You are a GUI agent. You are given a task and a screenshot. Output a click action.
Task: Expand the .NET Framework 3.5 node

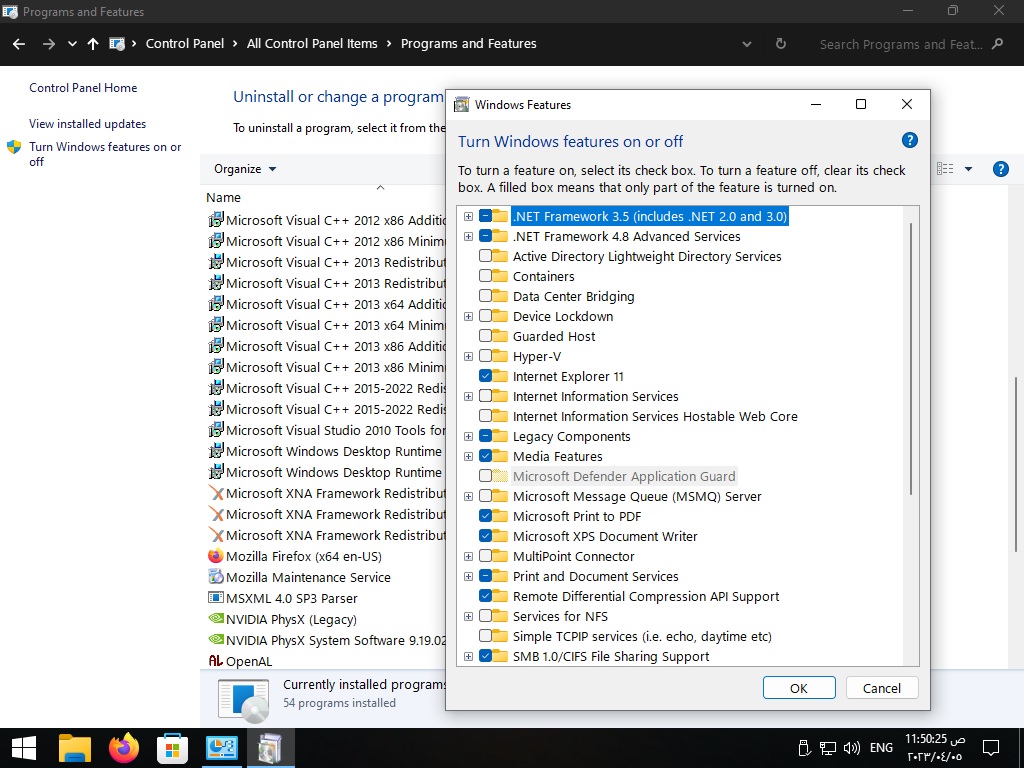click(468, 216)
